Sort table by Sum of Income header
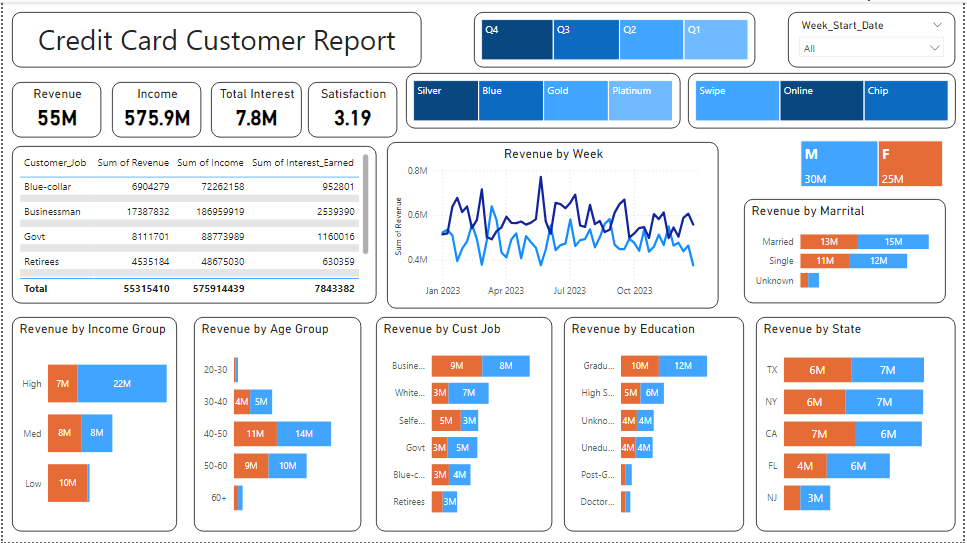The height and width of the screenshot is (543, 967). (210, 162)
